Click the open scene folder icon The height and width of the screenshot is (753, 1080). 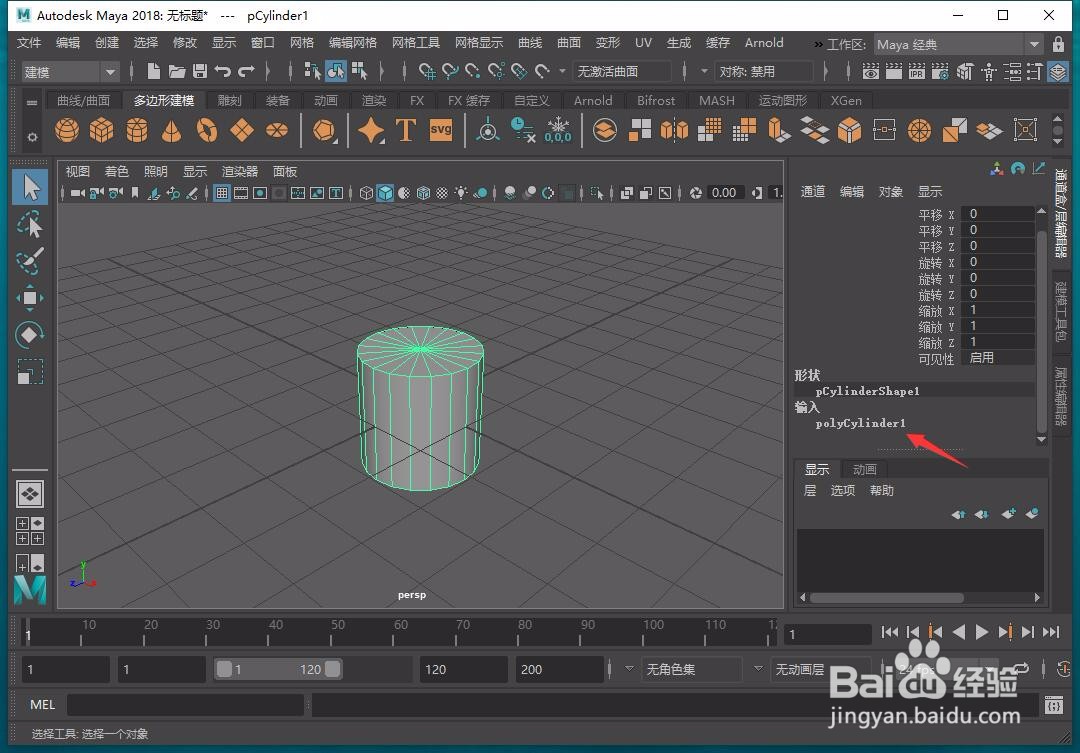177,71
